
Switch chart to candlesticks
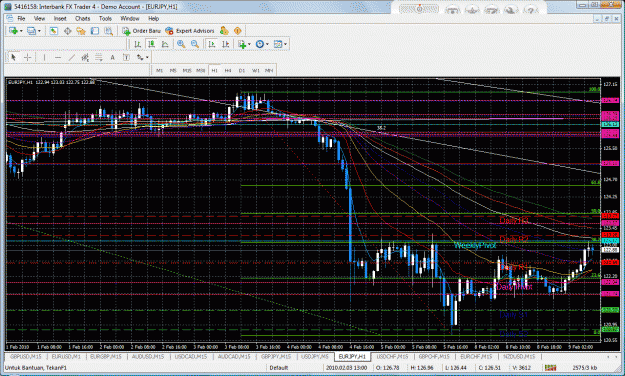(151, 44)
